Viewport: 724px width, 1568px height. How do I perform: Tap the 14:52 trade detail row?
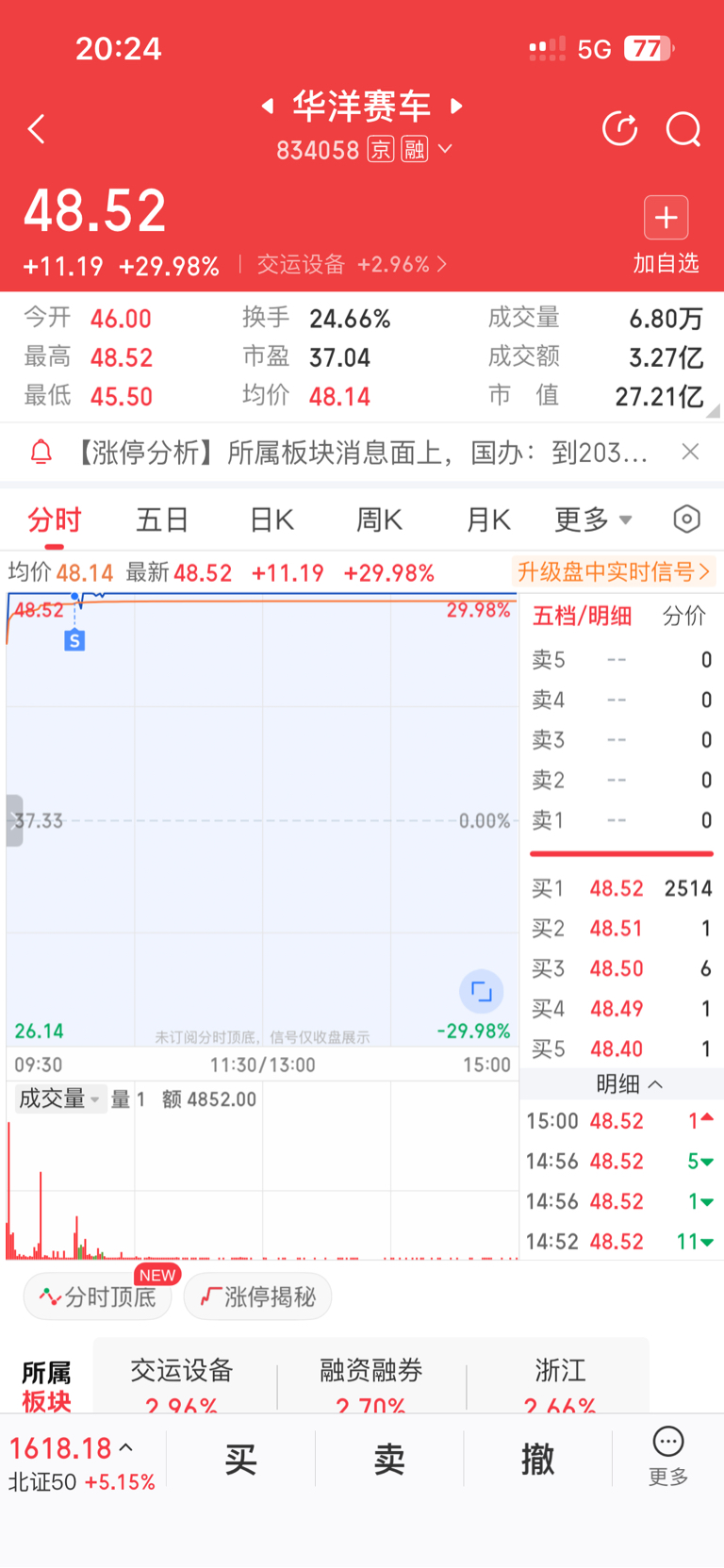click(620, 1242)
